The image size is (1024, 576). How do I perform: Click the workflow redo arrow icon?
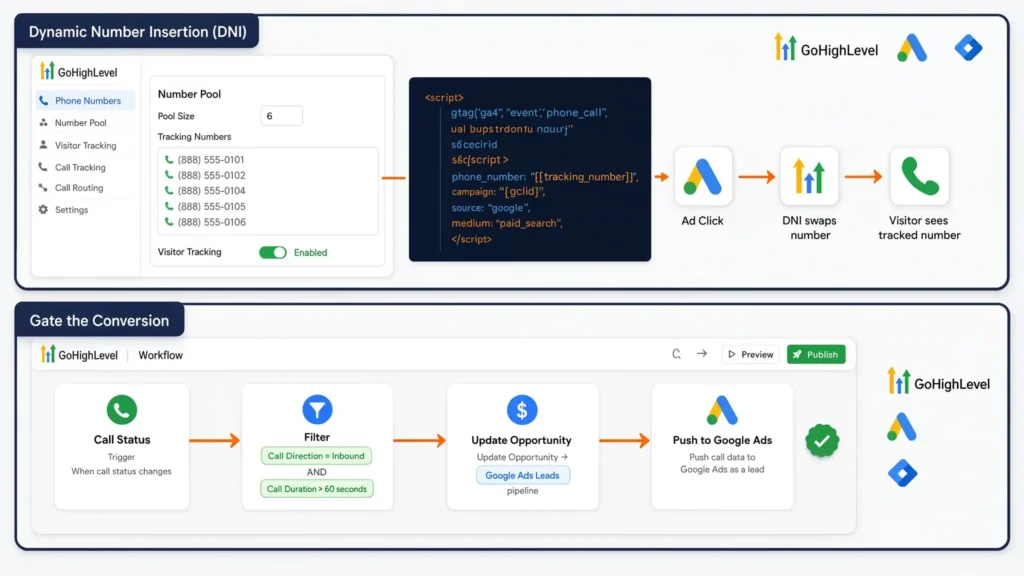point(701,354)
